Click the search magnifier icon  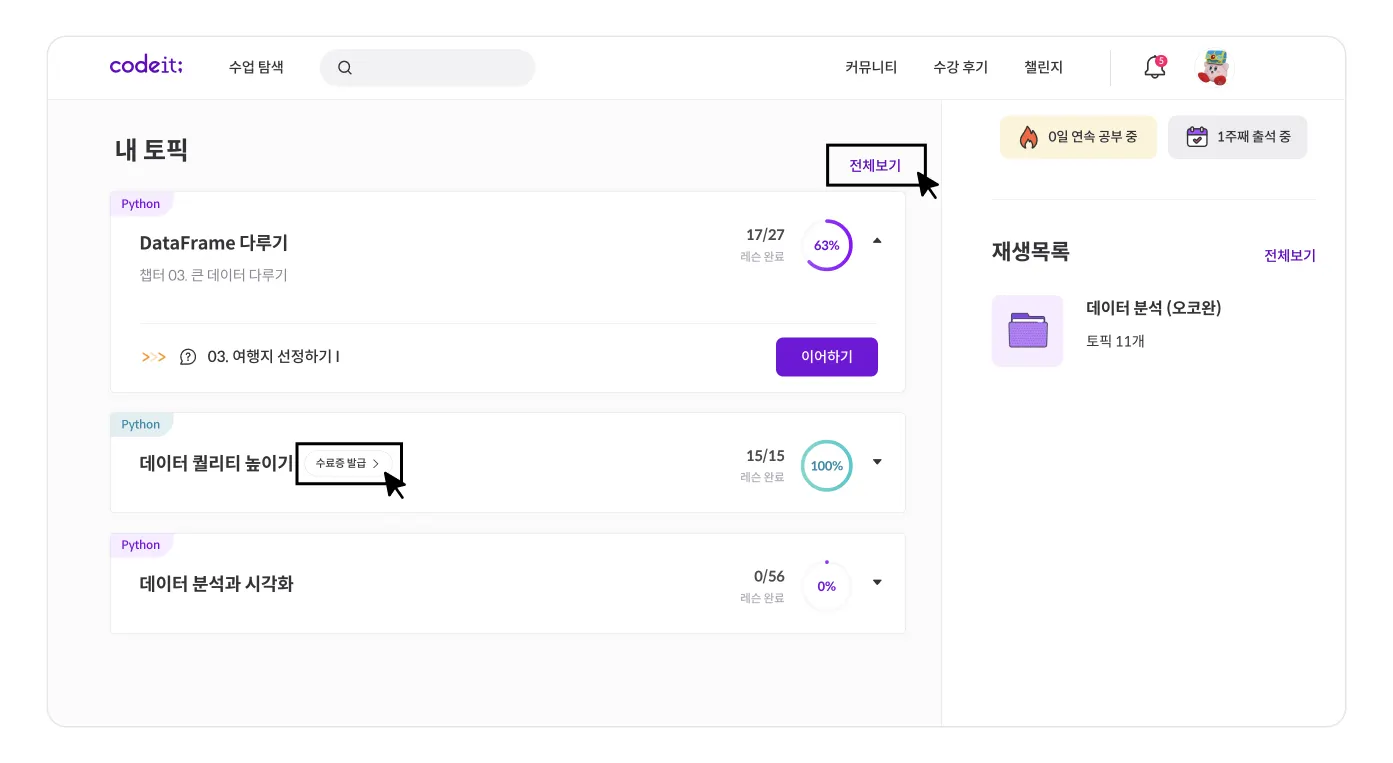coord(345,68)
